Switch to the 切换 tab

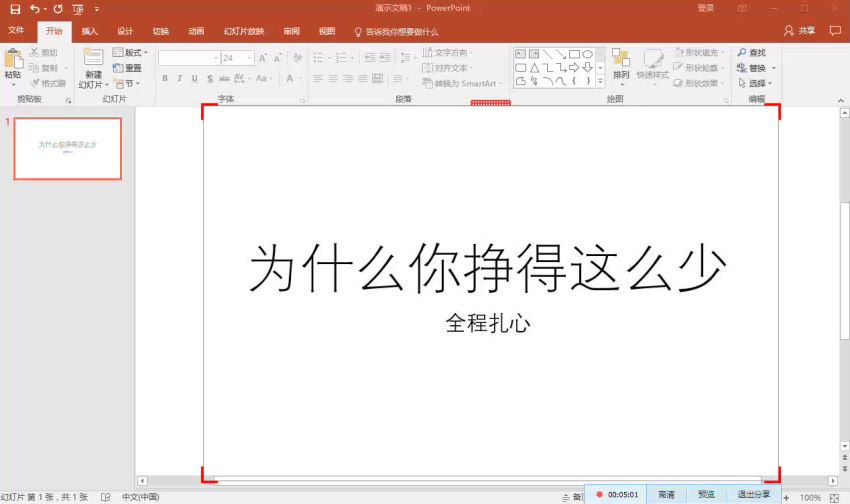(x=160, y=31)
